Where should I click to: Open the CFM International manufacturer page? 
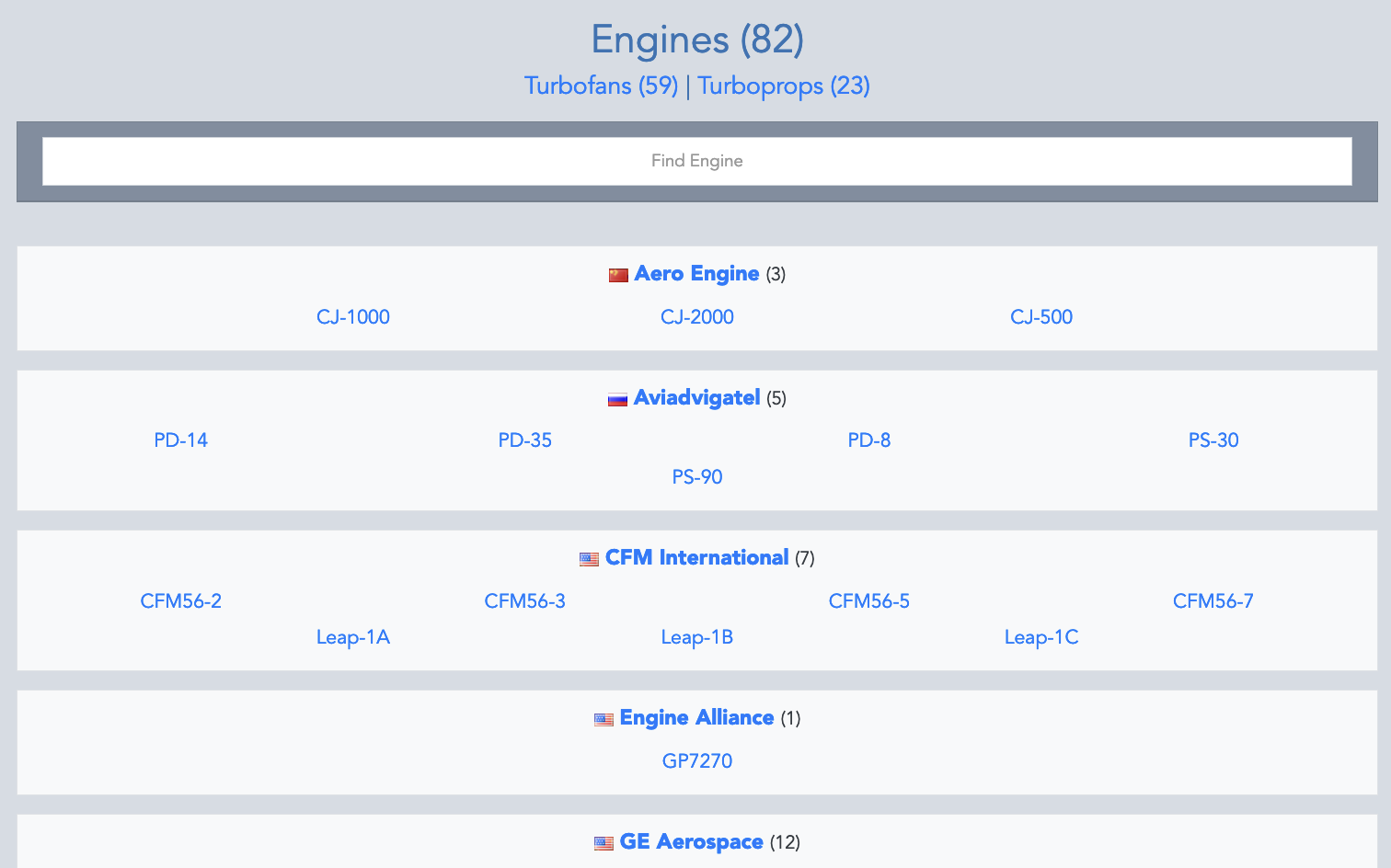pyautogui.click(x=696, y=556)
